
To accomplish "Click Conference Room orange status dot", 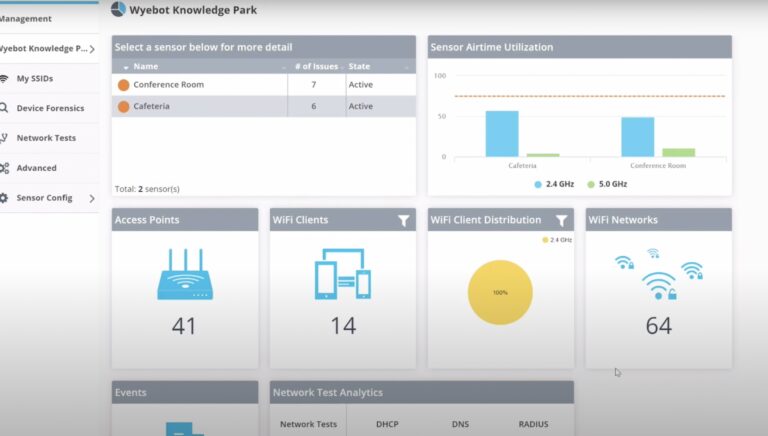I will tap(123, 85).
